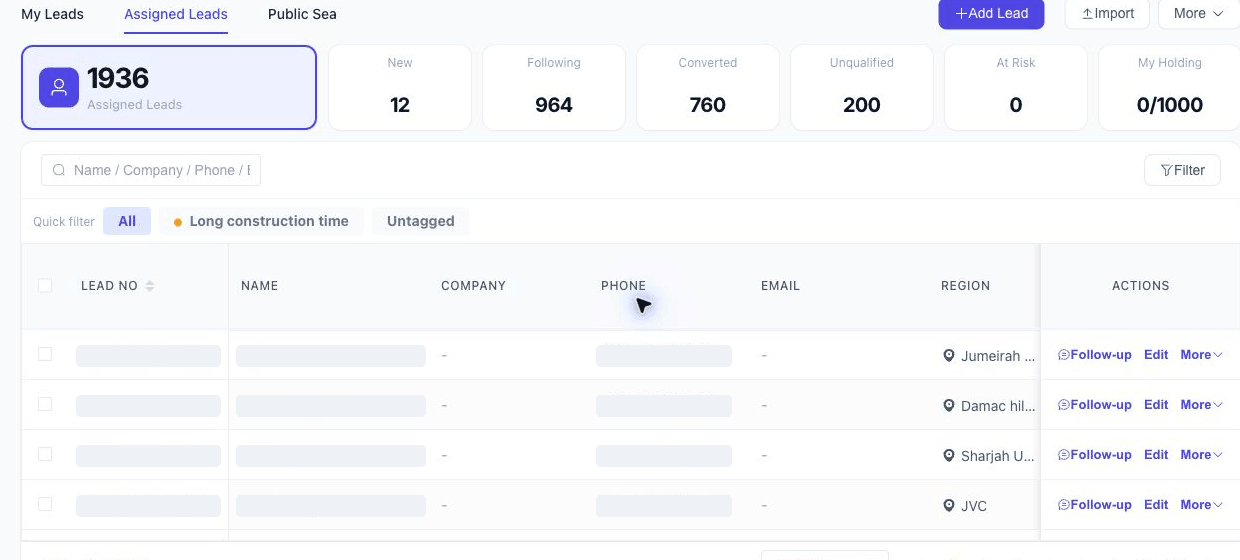Select the Long construction time quick filter
Viewport: 1240px width, 560px height.
click(x=261, y=221)
